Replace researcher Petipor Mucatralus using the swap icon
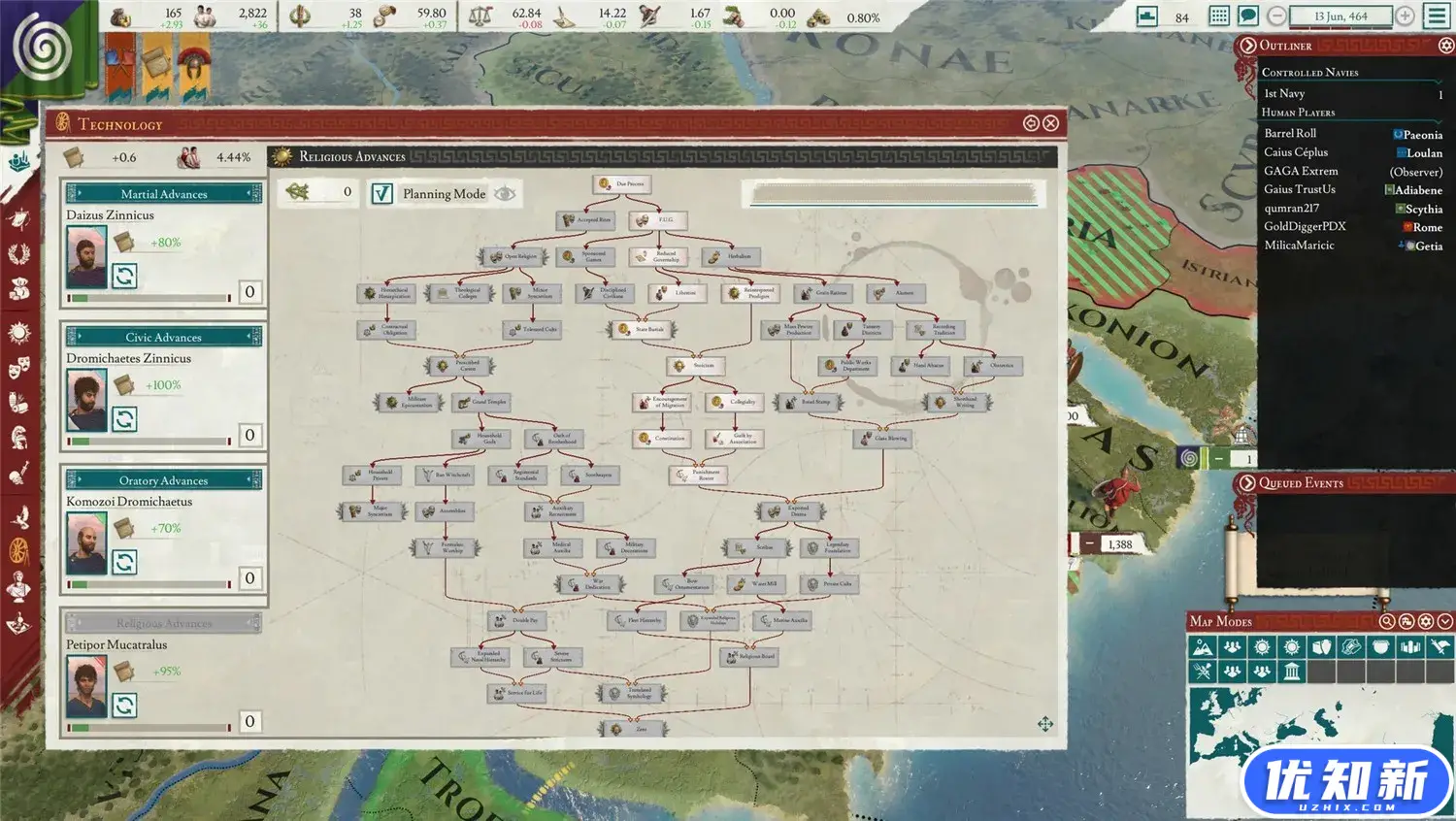The height and width of the screenshot is (821, 1456). pyautogui.click(x=124, y=706)
